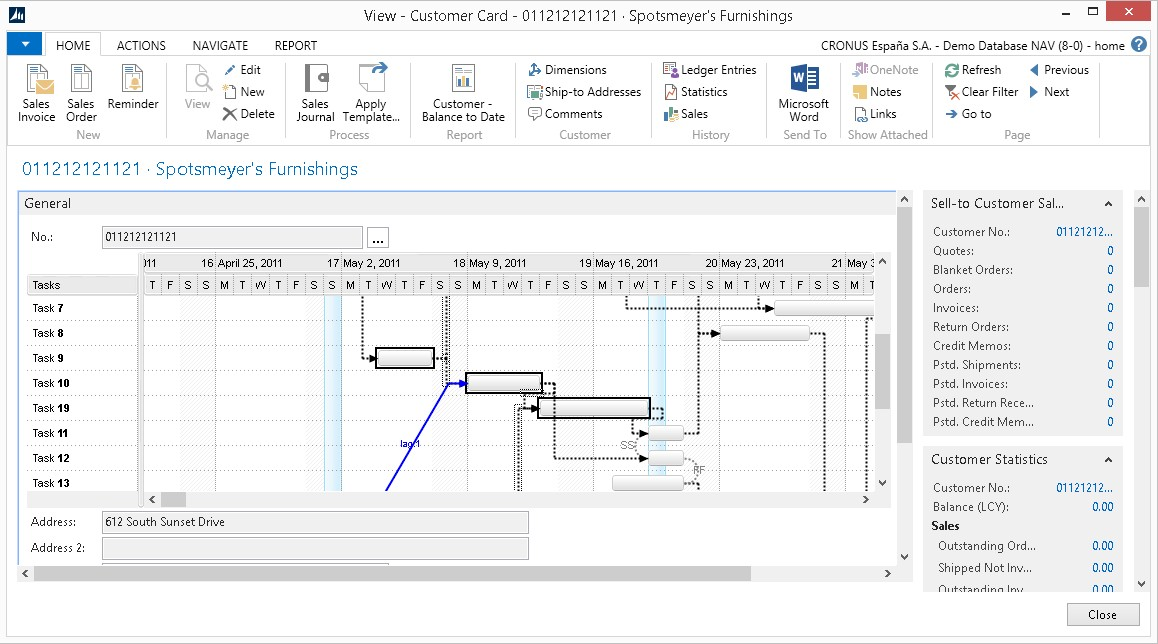Image resolution: width=1158 pixels, height=644 pixels.
Task: Open the Sales Journal
Action: coord(315,94)
